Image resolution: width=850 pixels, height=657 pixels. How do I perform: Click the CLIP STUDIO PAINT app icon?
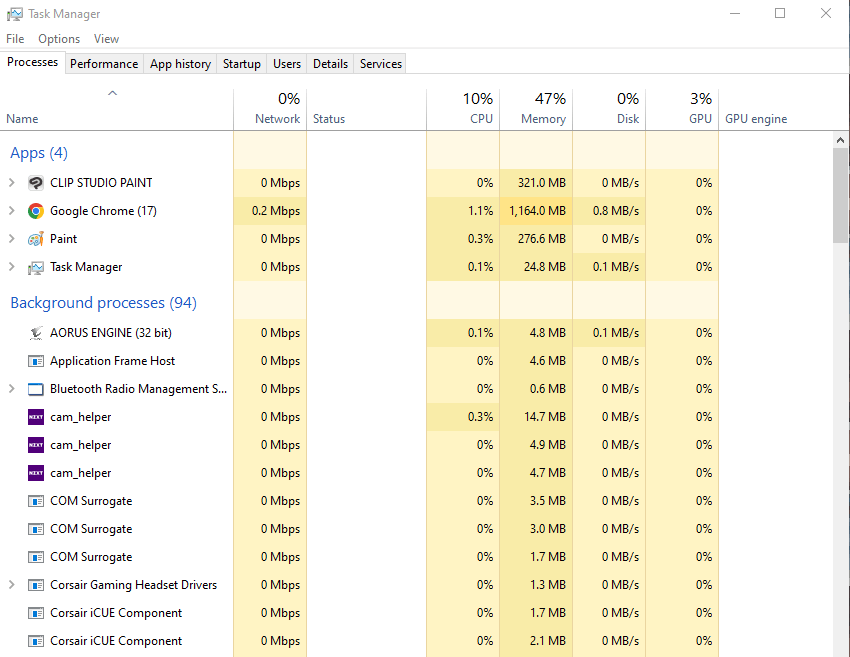click(36, 183)
